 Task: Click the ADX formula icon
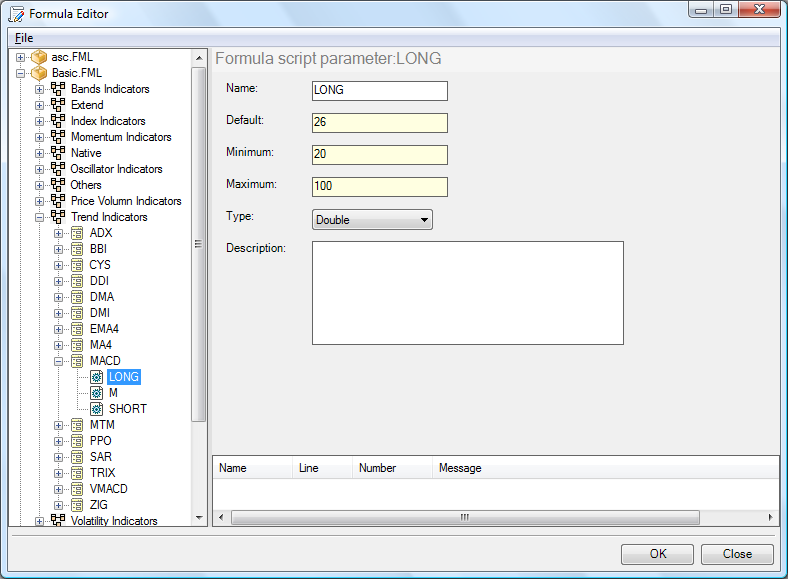(x=77, y=233)
